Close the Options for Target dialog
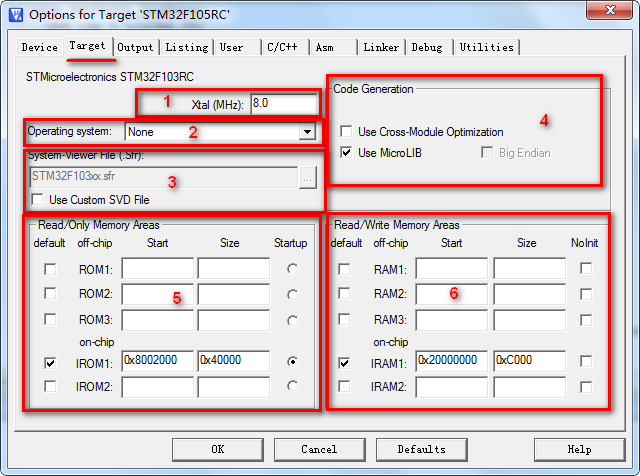 click(610, 10)
